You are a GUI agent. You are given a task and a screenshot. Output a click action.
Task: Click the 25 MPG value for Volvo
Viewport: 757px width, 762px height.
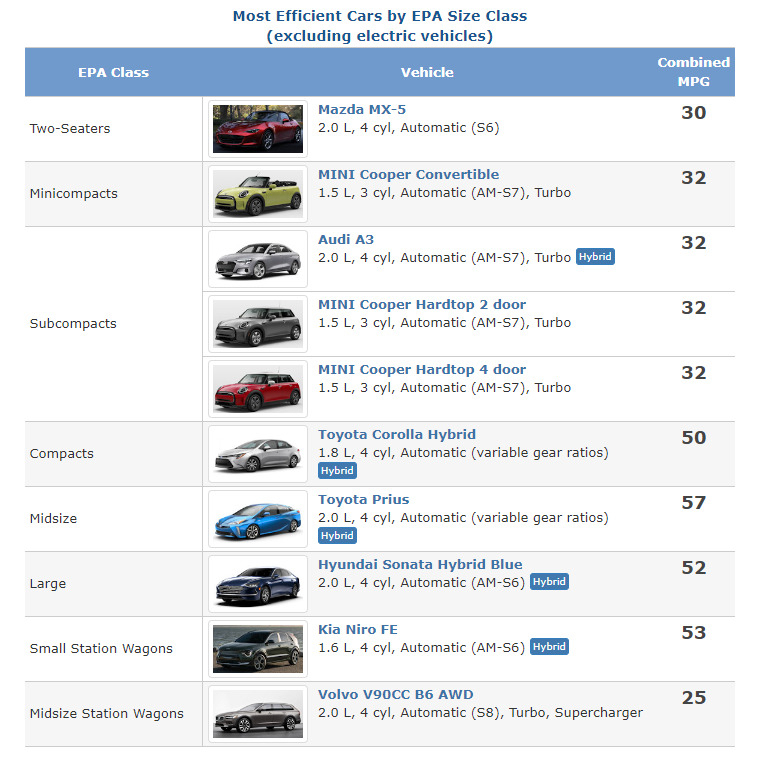click(693, 698)
